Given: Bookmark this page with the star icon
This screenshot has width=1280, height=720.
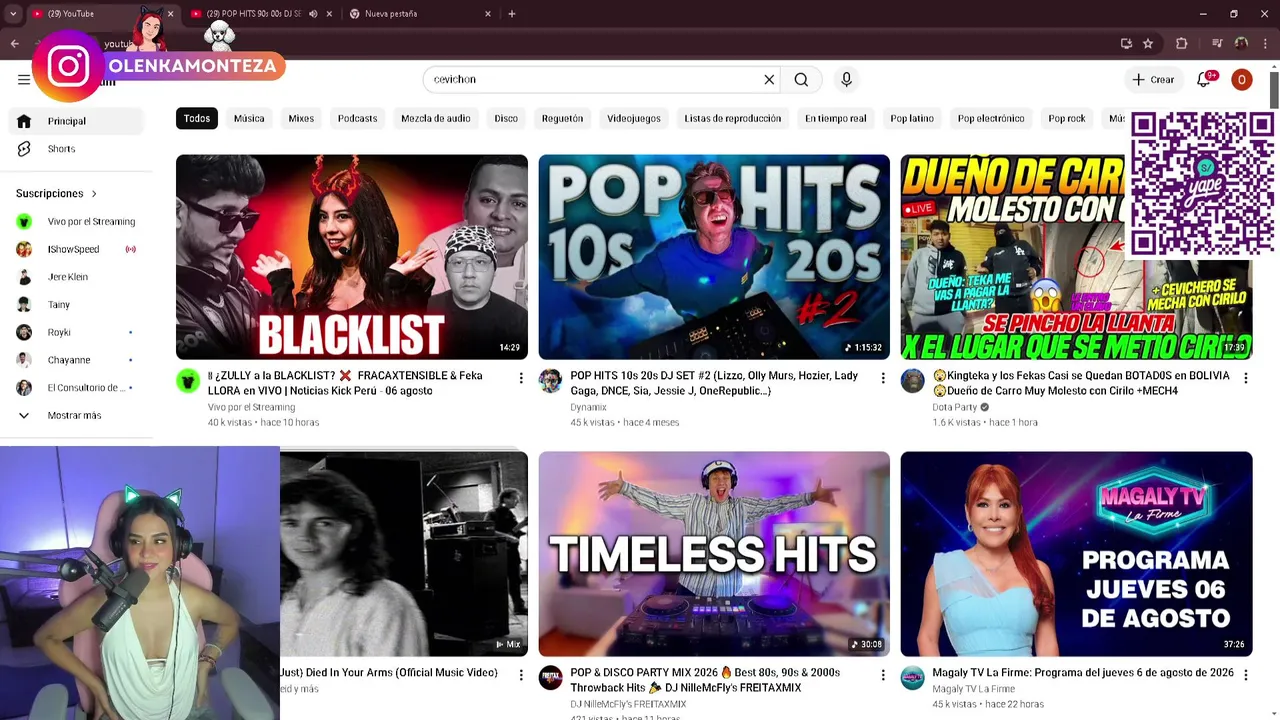Looking at the screenshot, I should (x=1148, y=43).
